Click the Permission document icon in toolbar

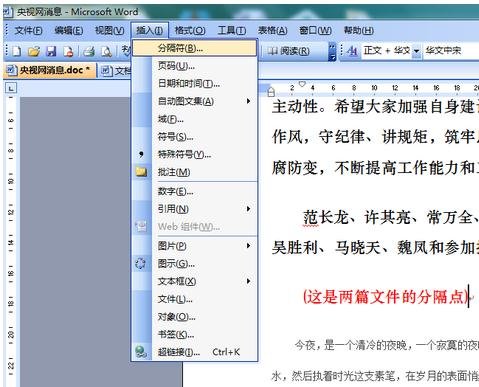click(68, 51)
